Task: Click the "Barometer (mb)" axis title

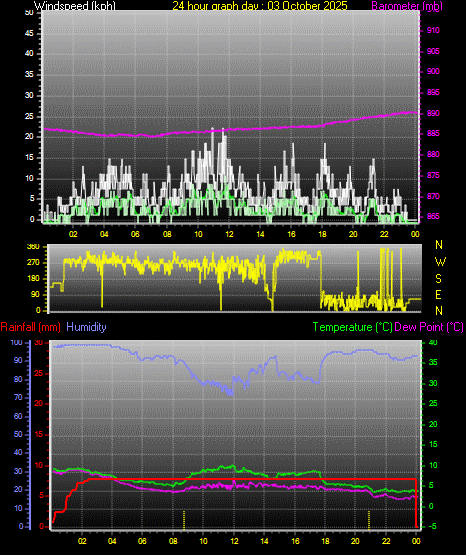Action: [407, 6]
